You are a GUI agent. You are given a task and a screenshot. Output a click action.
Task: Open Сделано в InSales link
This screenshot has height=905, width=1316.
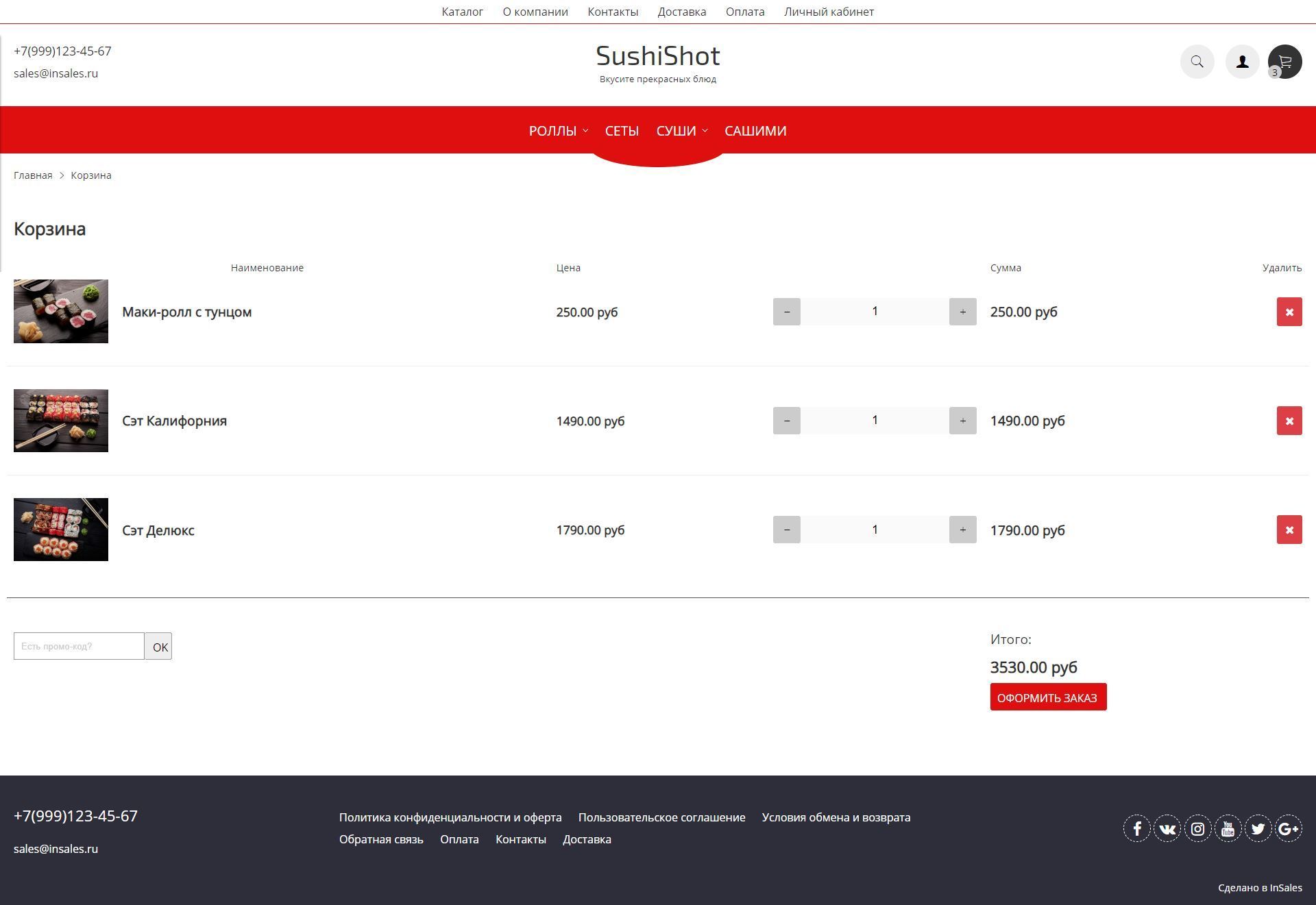coord(1260,888)
